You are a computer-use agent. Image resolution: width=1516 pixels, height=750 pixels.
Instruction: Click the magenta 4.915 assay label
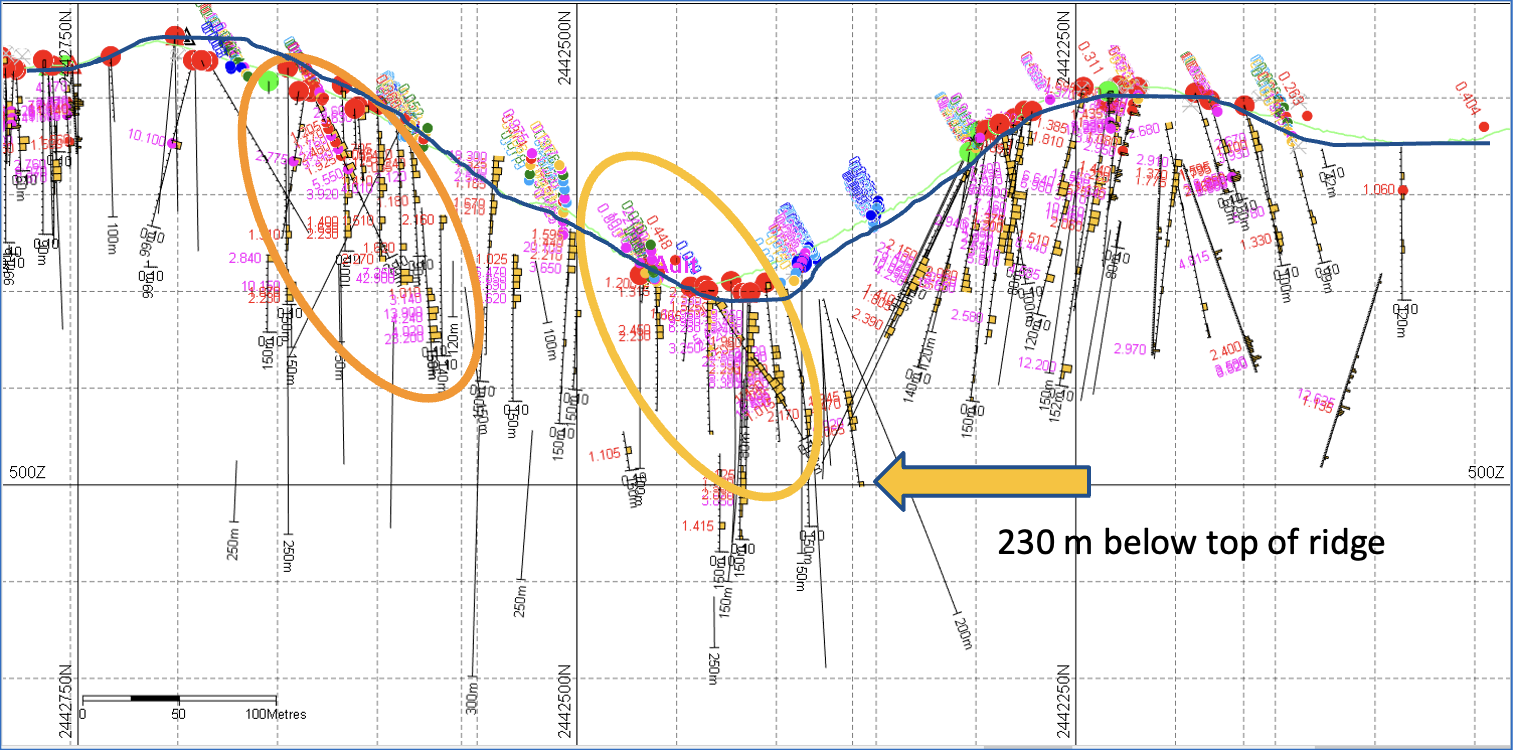pos(1195,261)
